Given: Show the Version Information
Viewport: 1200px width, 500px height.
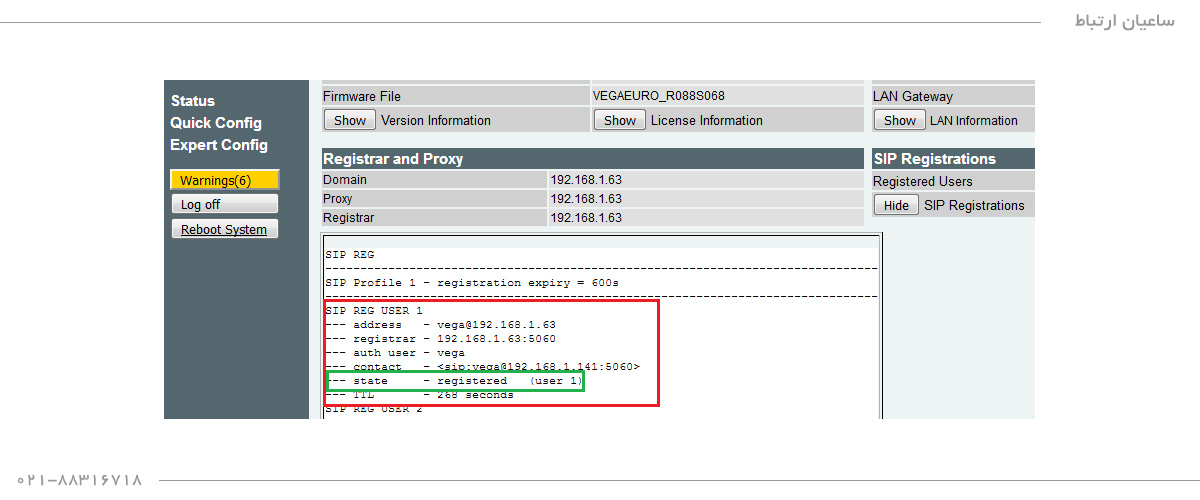Looking at the screenshot, I should pyautogui.click(x=349, y=121).
